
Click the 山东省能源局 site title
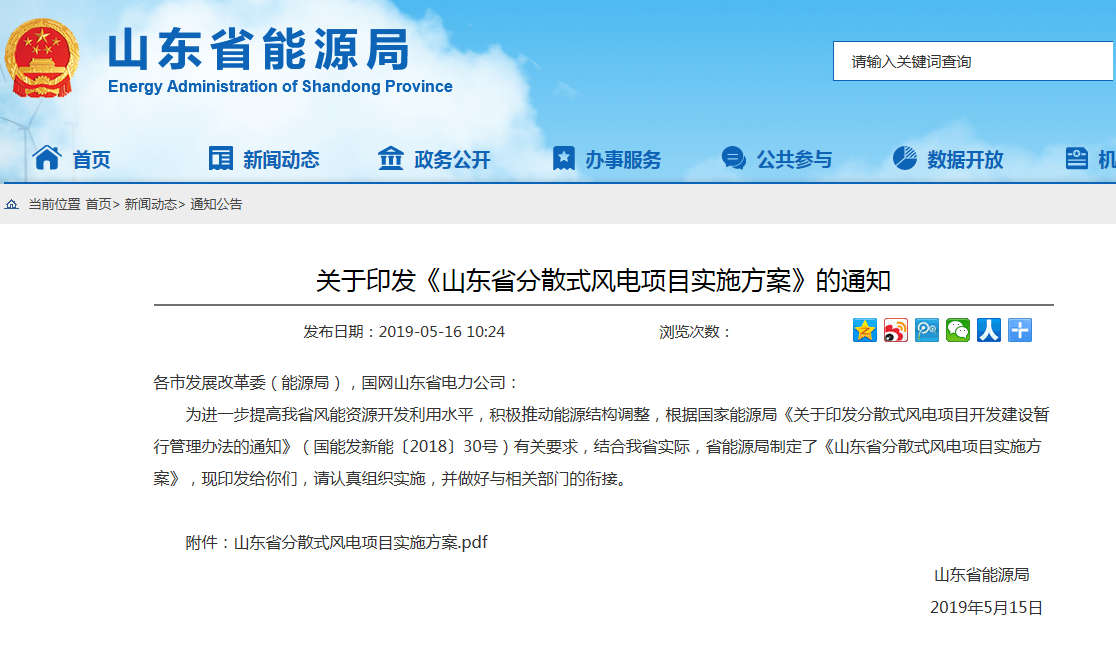click(x=259, y=50)
